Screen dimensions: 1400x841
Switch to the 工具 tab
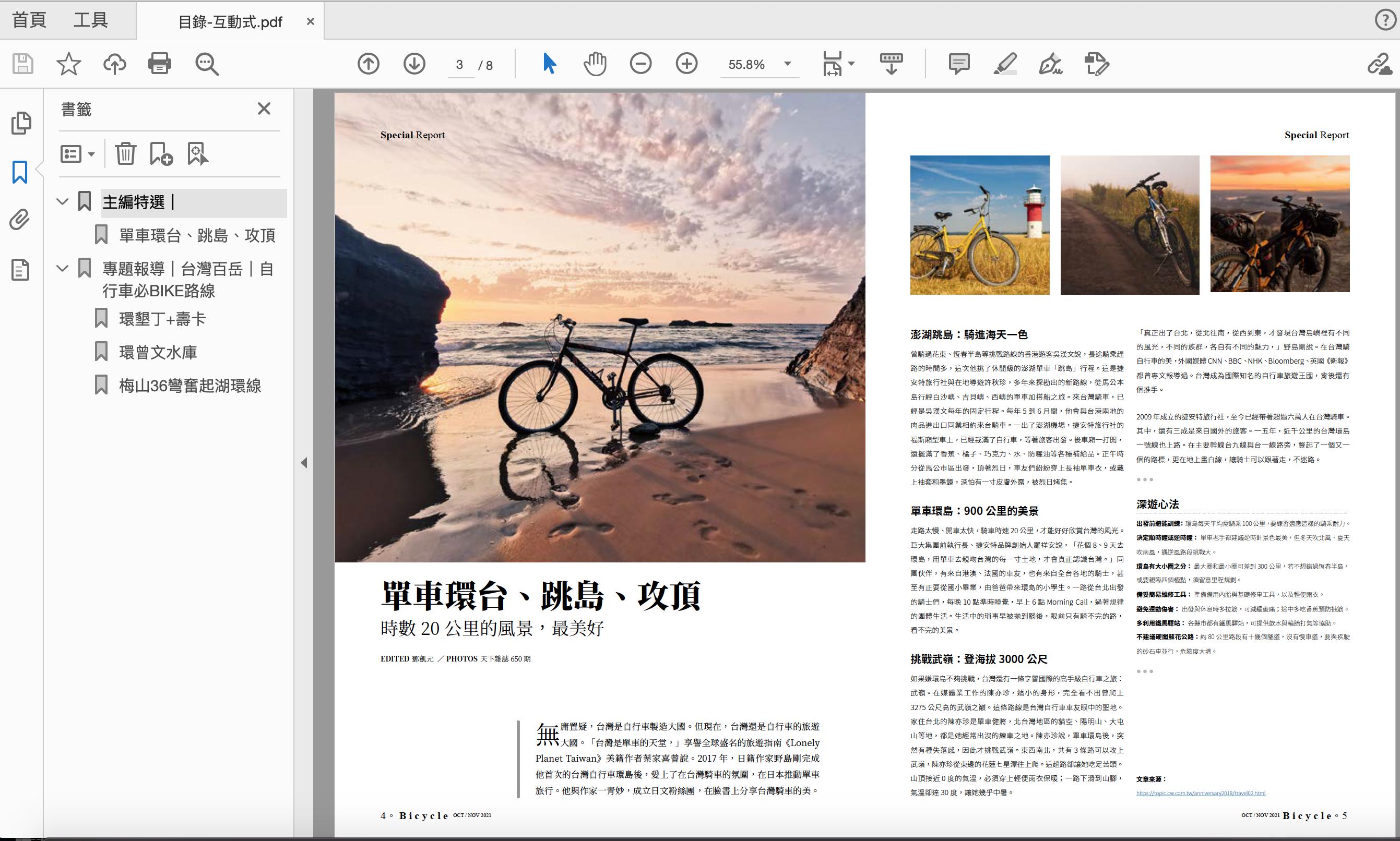coord(91,20)
